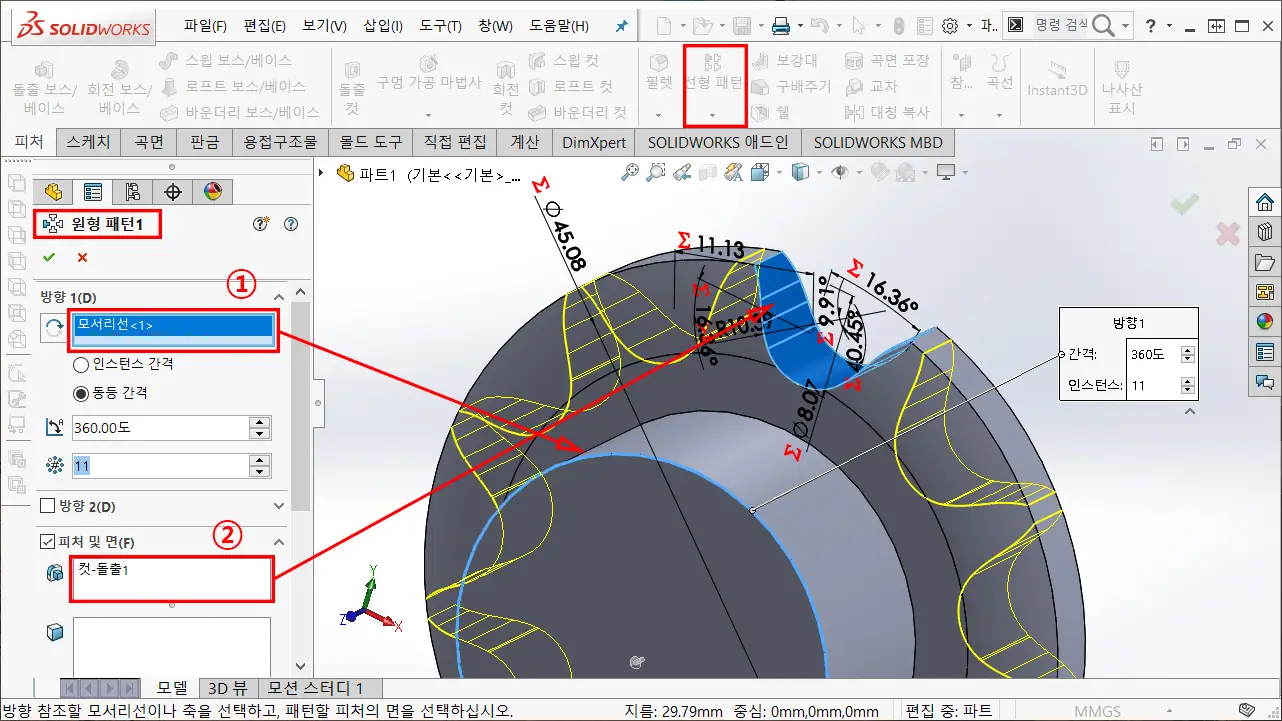
Task: Open the Appearances color ball in task pane
Action: (1266, 322)
